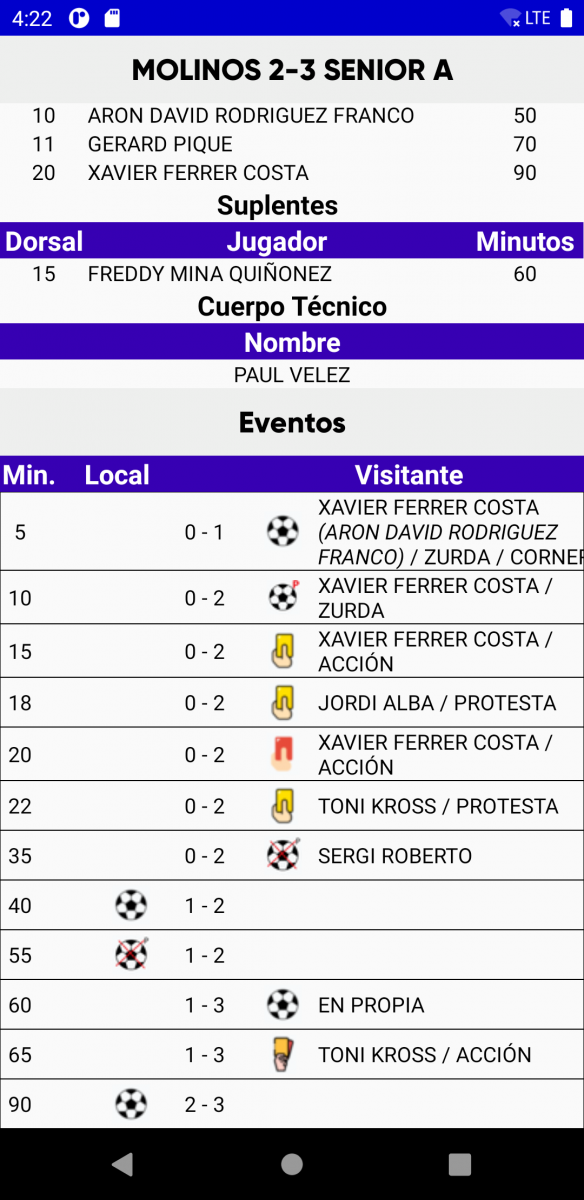Select the yellow card icon at minute 15
Viewport: 584px width, 1200px height.
coord(283,651)
